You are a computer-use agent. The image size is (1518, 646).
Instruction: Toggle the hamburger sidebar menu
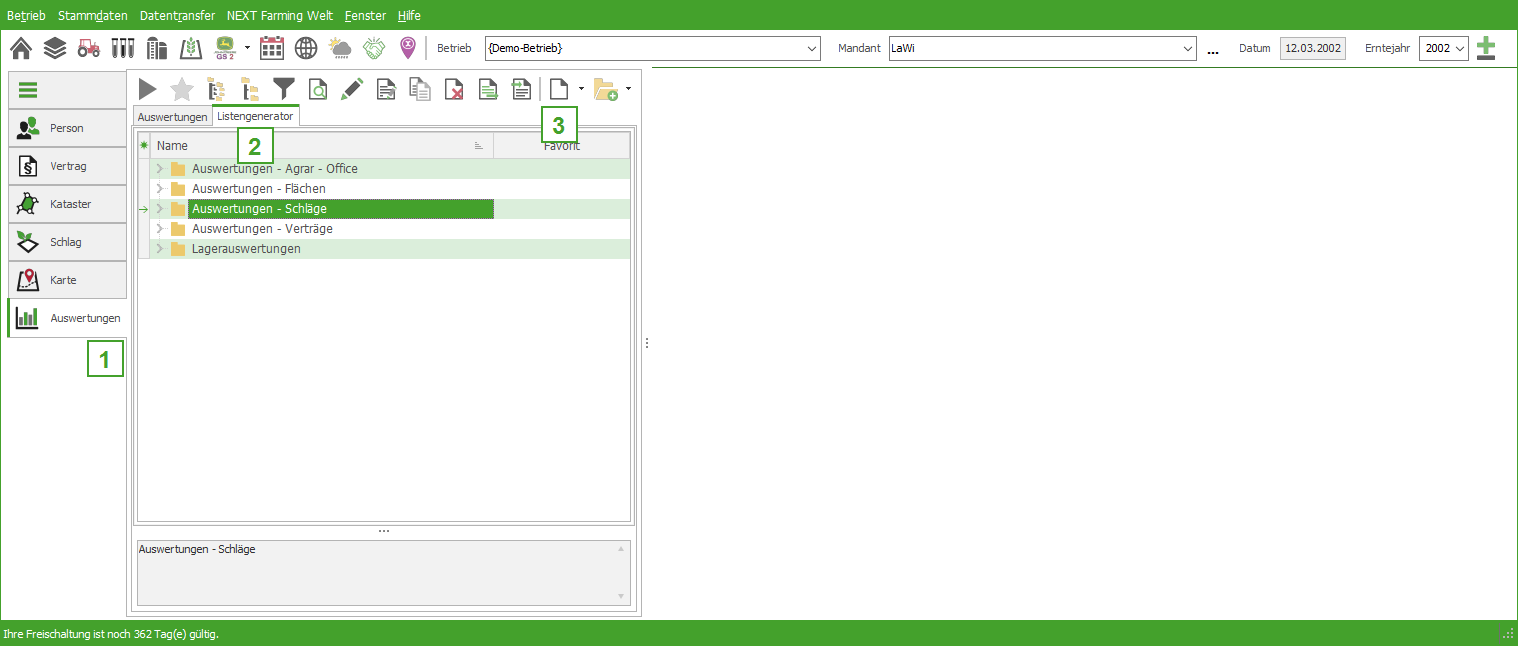[28, 90]
